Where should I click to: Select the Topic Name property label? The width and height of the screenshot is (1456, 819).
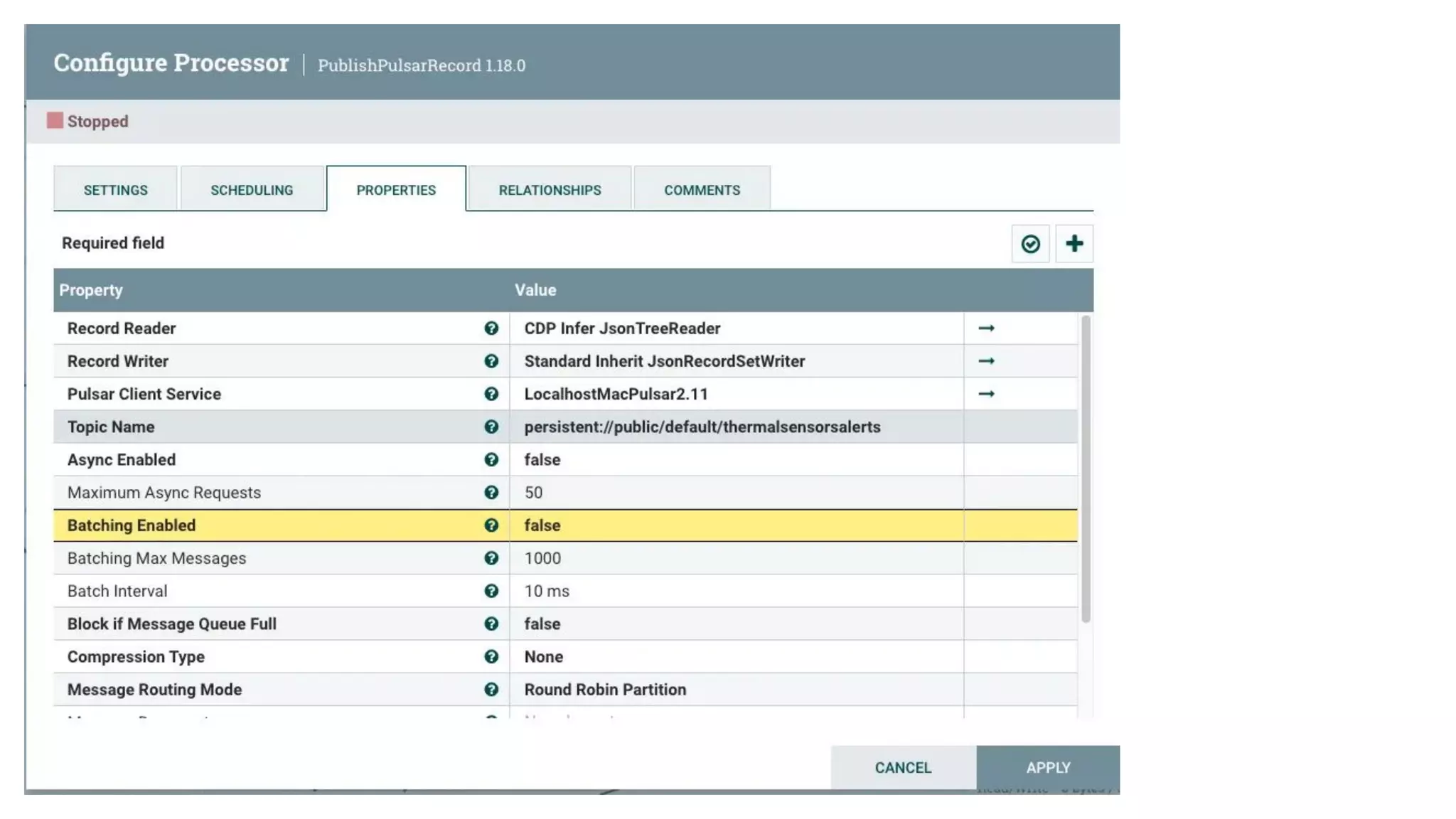click(111, 427)
